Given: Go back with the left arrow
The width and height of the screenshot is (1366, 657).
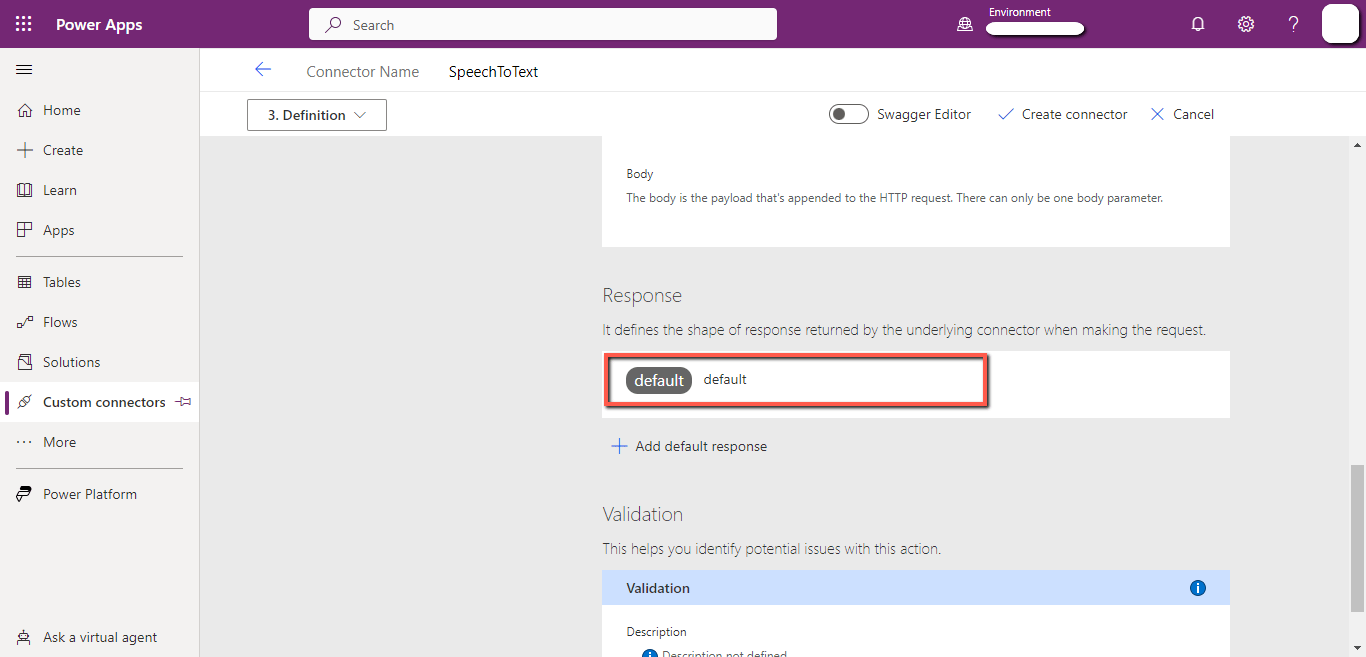Looking at the screenshot, I should (x=263, y=70).
